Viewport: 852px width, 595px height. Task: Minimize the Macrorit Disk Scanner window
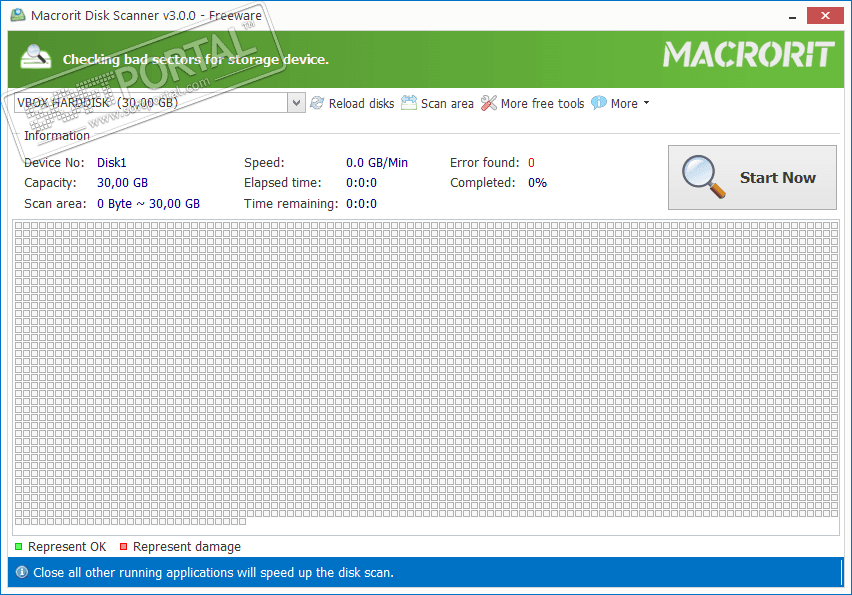pos(792,16)
